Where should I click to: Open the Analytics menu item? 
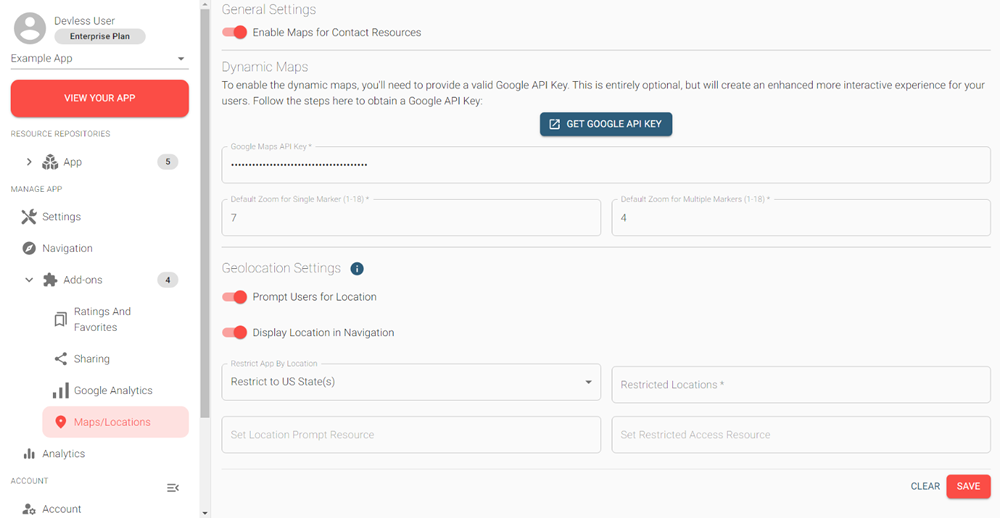(x=63, y=454)
